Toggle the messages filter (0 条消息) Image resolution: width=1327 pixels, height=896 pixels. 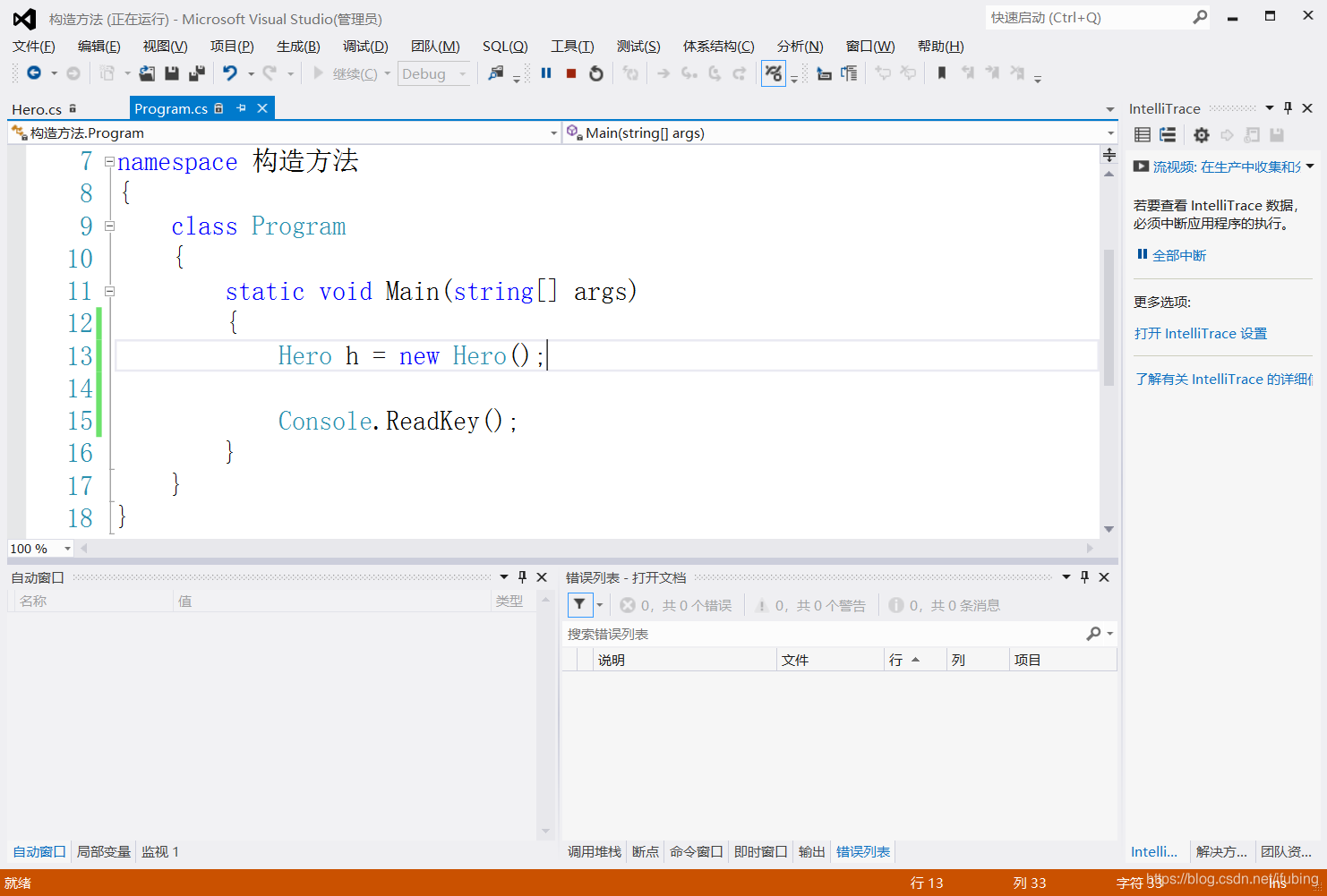[x=945, y=606]
